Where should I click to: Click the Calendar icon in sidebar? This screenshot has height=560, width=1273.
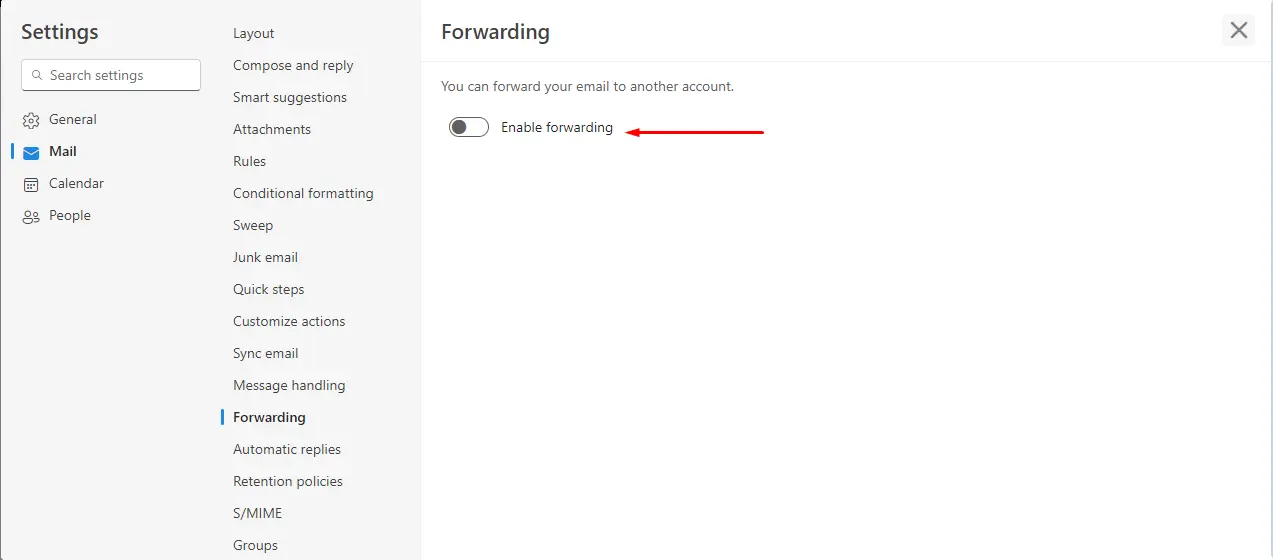[x=31, y=184]
